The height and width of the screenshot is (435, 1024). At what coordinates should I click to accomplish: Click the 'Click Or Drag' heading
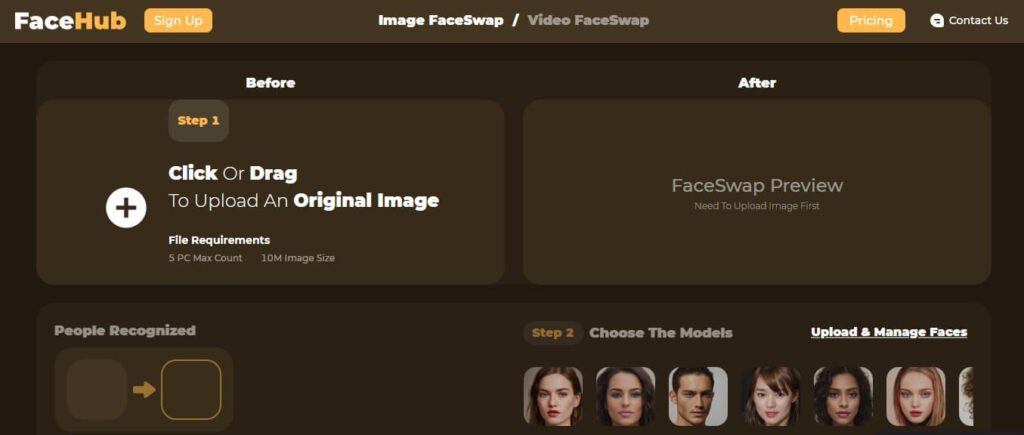[x=233, y=173]
